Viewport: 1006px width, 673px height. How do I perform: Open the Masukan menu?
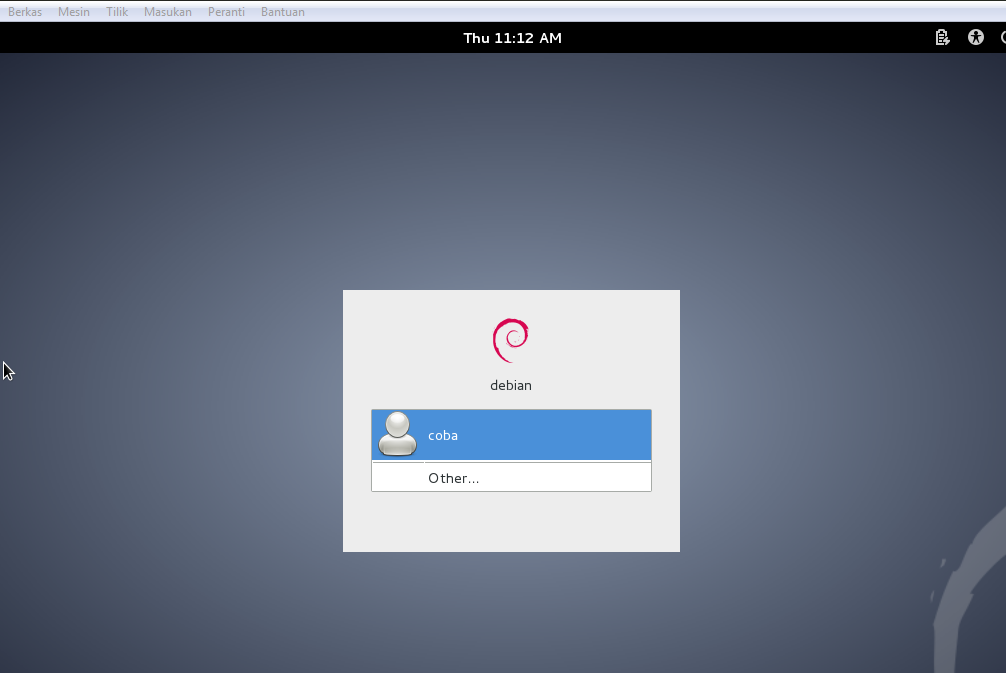click(x=167, y=11)
